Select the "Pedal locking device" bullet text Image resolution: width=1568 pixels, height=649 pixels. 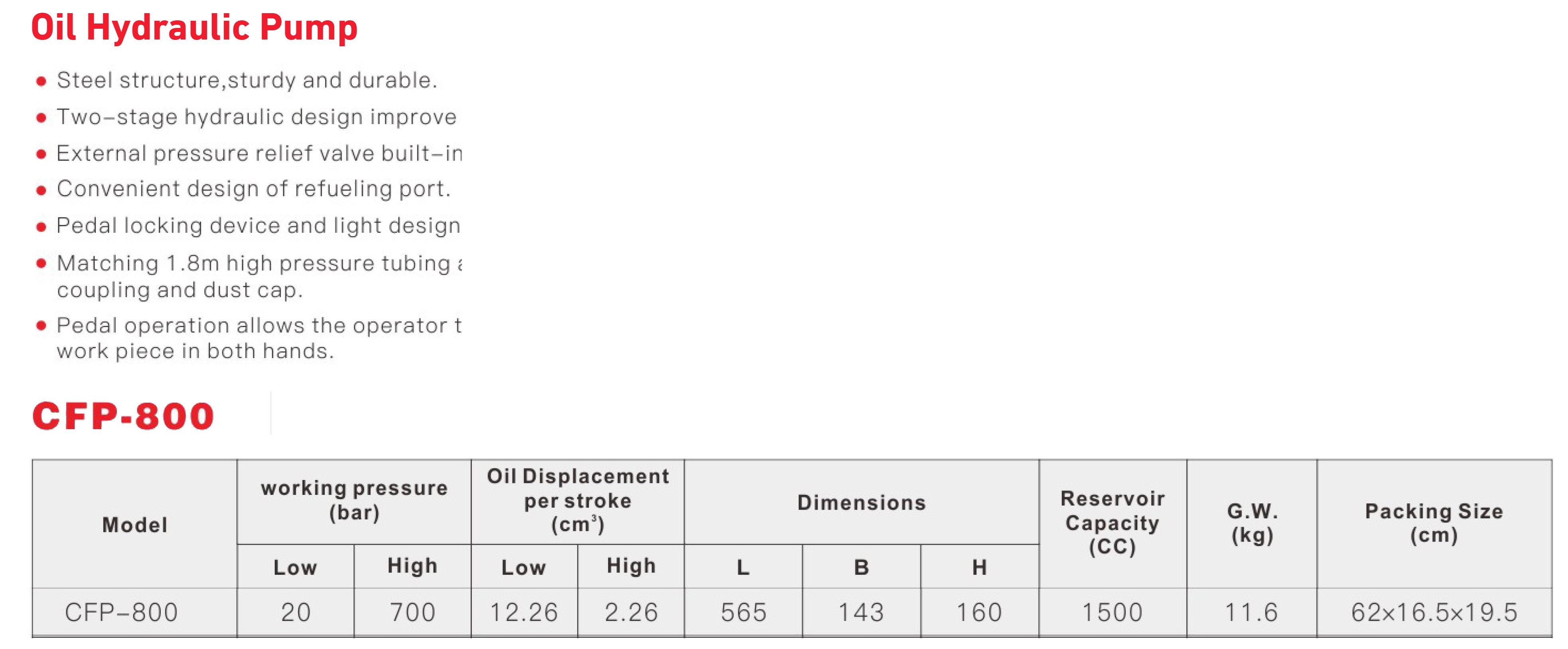[258, 226]
